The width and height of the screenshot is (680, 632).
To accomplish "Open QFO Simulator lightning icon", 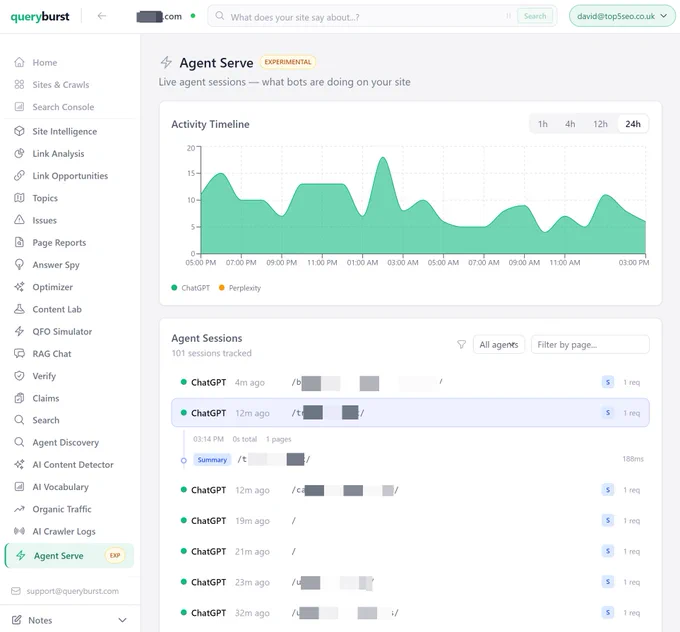I will tap(19, 331).
